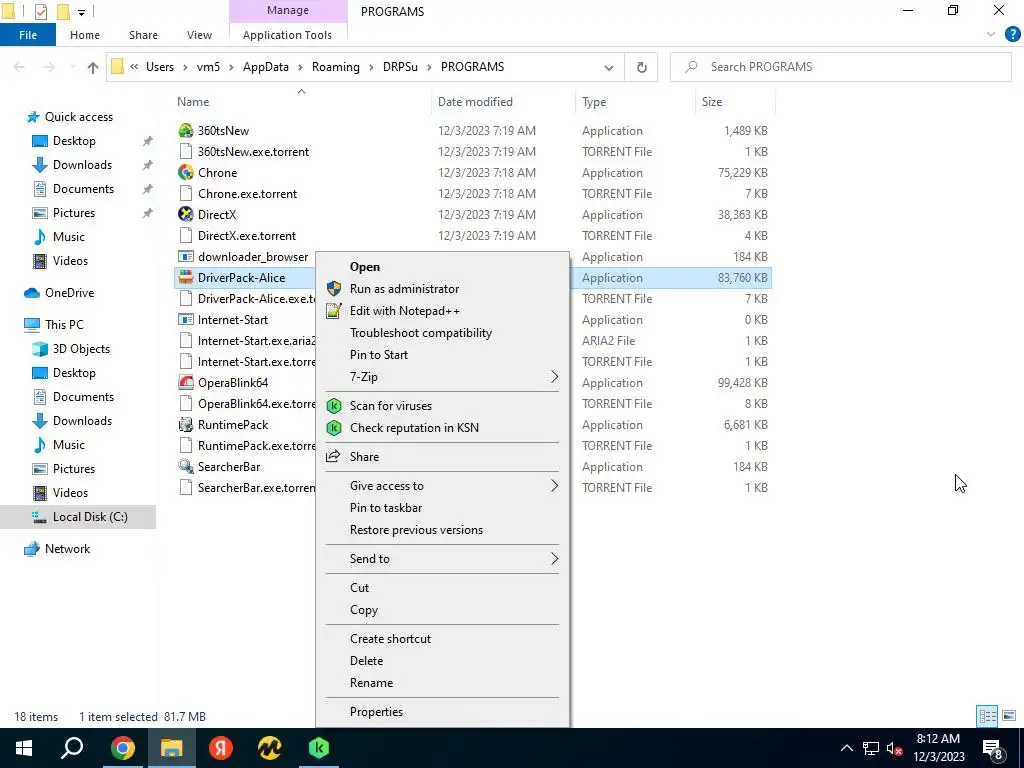The width and height of the screenshot is (1024, 768).
Task: Open the Help question mark icon
Action: (1012, 35)
